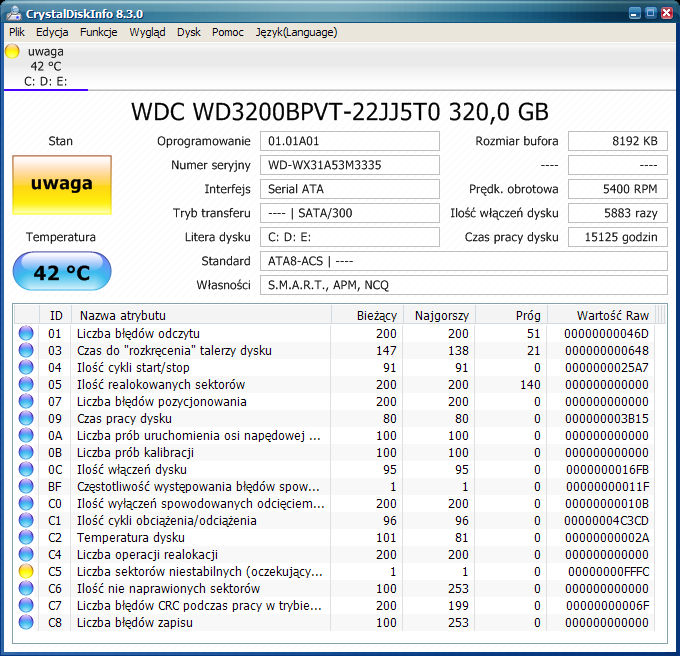Select the row Temperatura dysku
The width and height of the screenshot is (680, 656).
click(334, 537)
